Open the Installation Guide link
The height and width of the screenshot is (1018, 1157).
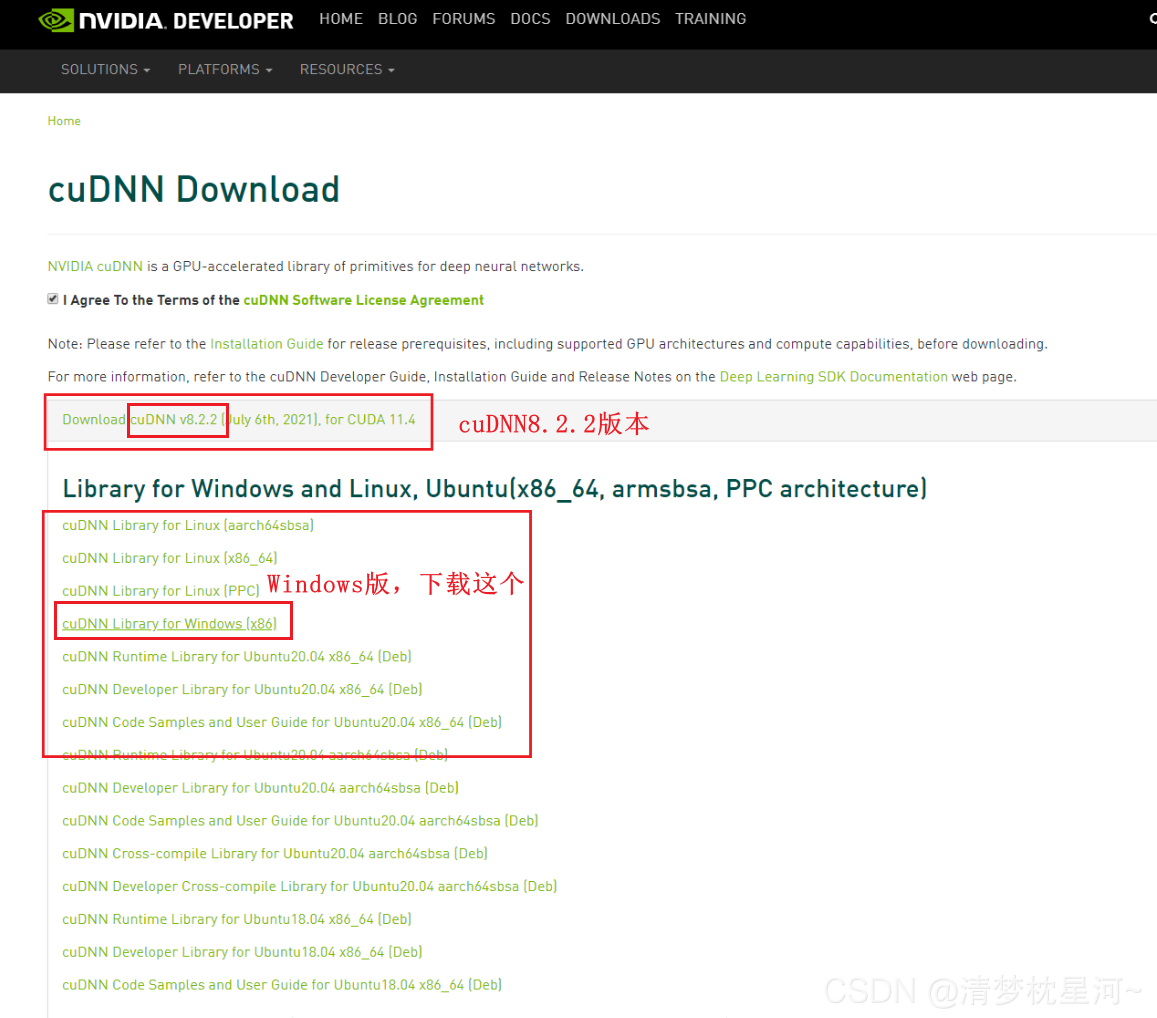(266, 344)
